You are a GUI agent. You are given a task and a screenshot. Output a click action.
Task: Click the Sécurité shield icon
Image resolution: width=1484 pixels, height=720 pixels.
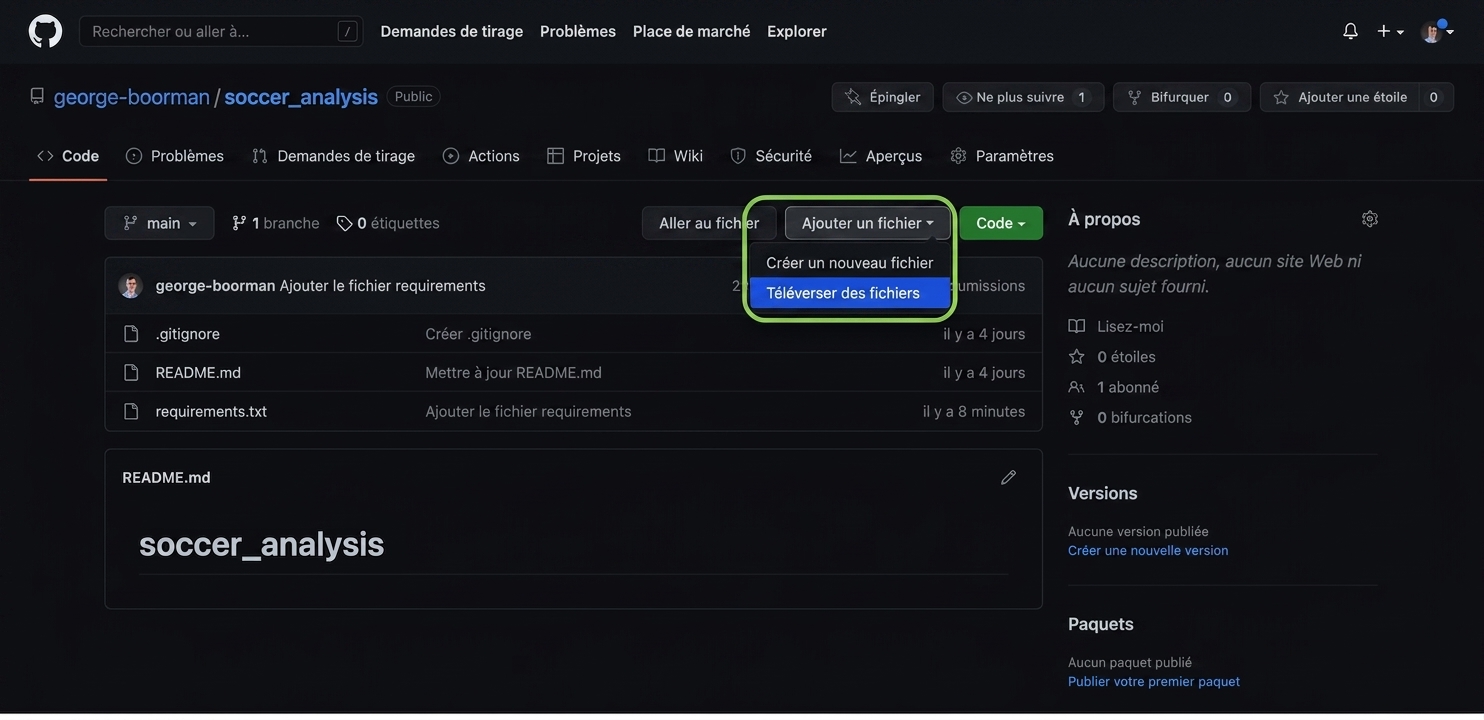738,156
